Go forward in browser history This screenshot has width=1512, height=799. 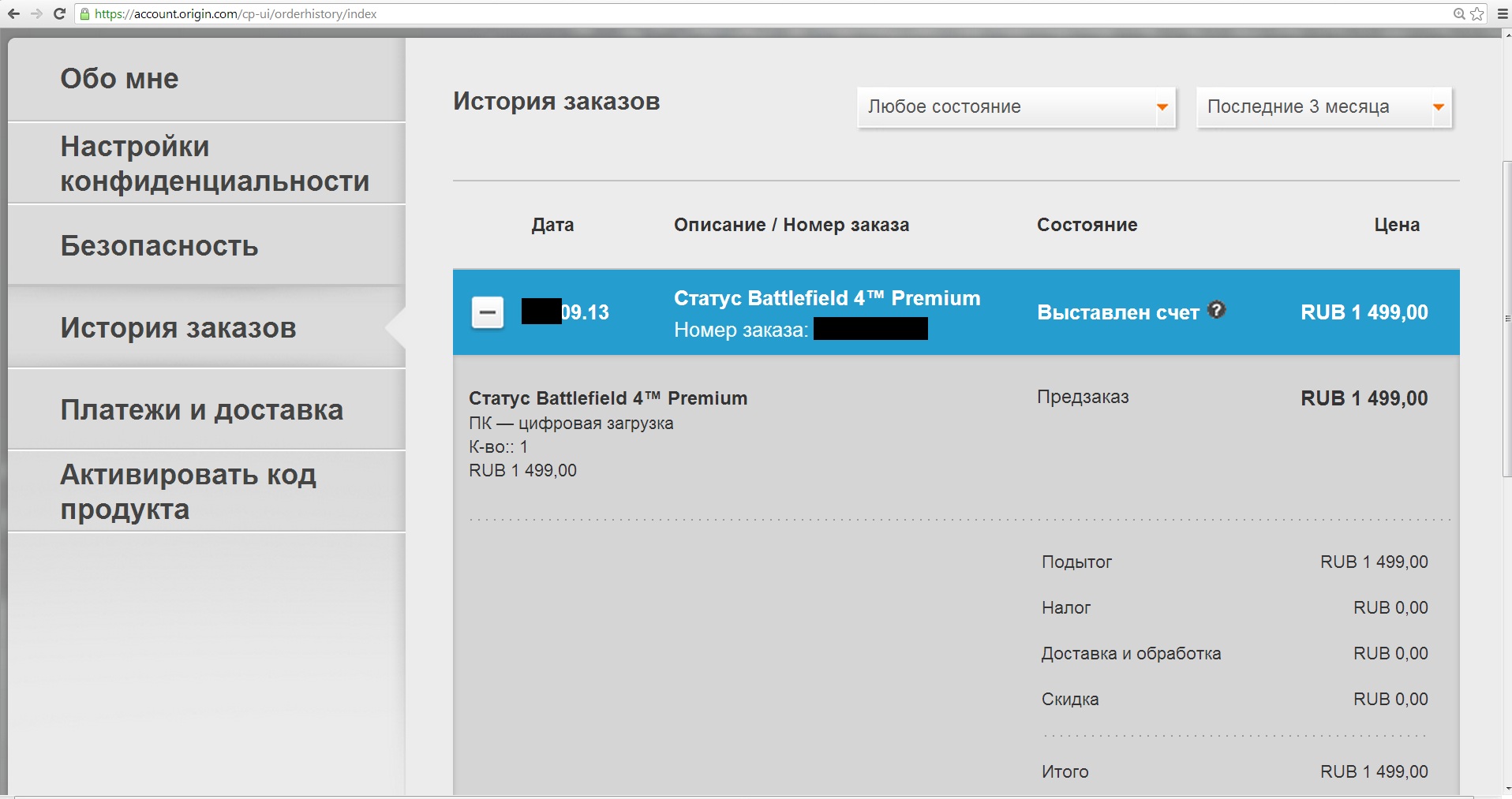tap(36, 13)
